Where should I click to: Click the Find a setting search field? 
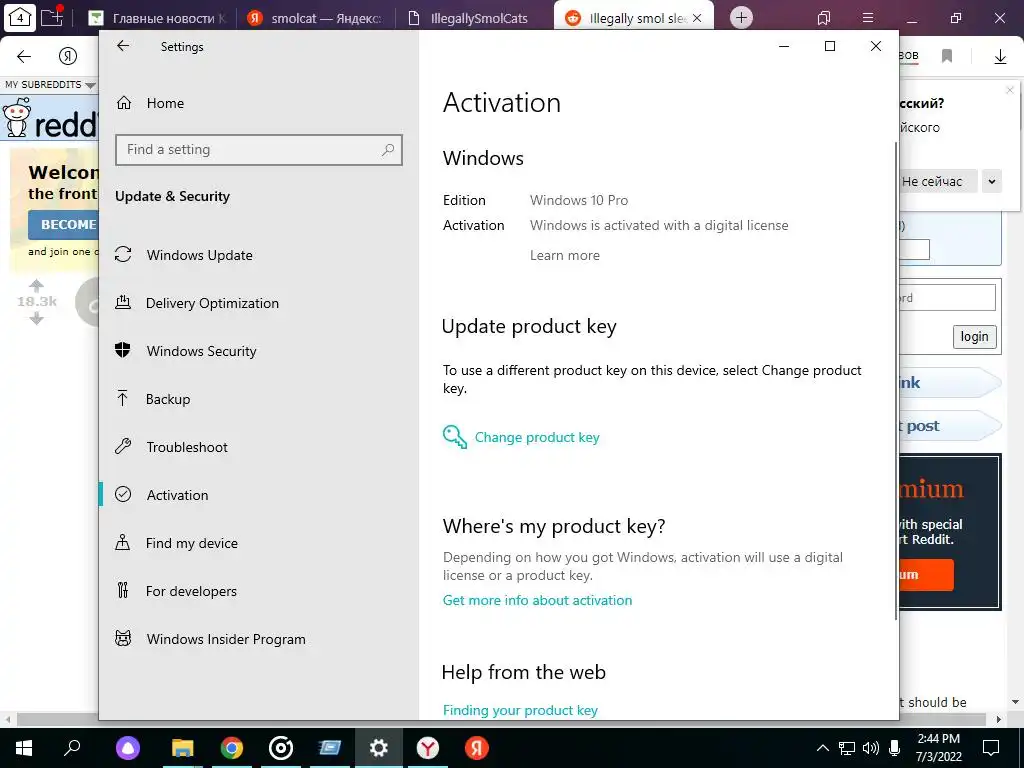click(259, 150)
